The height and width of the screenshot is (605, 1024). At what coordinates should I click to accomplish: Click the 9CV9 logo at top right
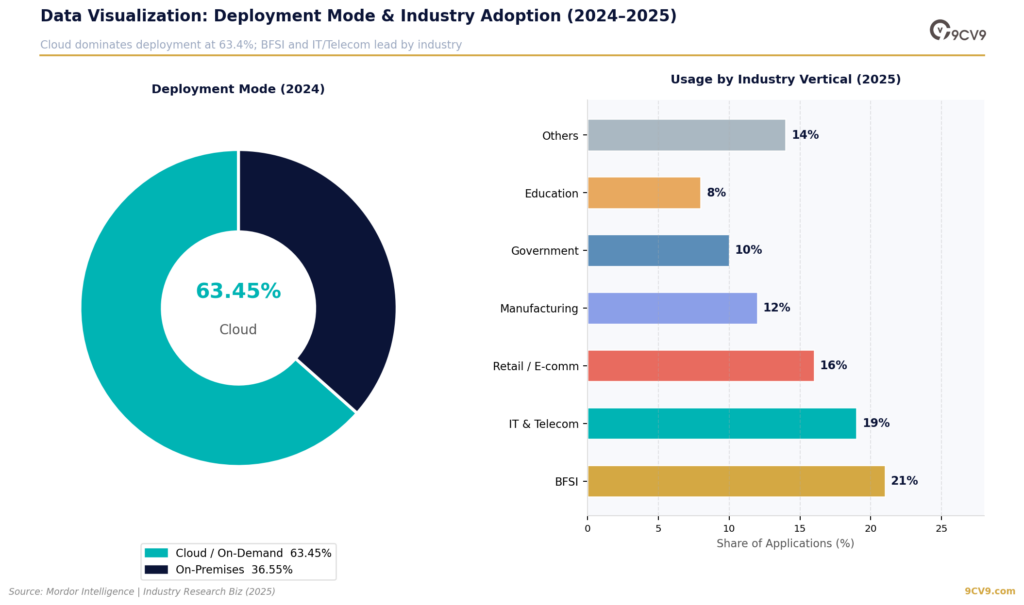[x=958, y=31]
